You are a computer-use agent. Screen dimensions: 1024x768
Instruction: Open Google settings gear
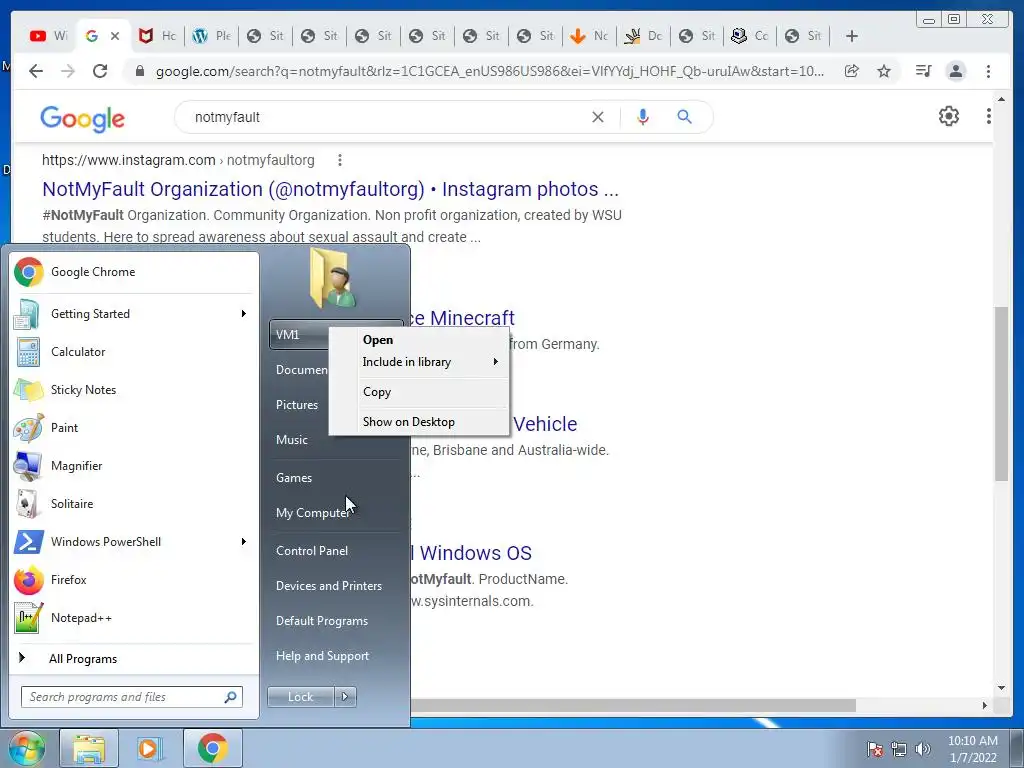click(x=949, y=116)
